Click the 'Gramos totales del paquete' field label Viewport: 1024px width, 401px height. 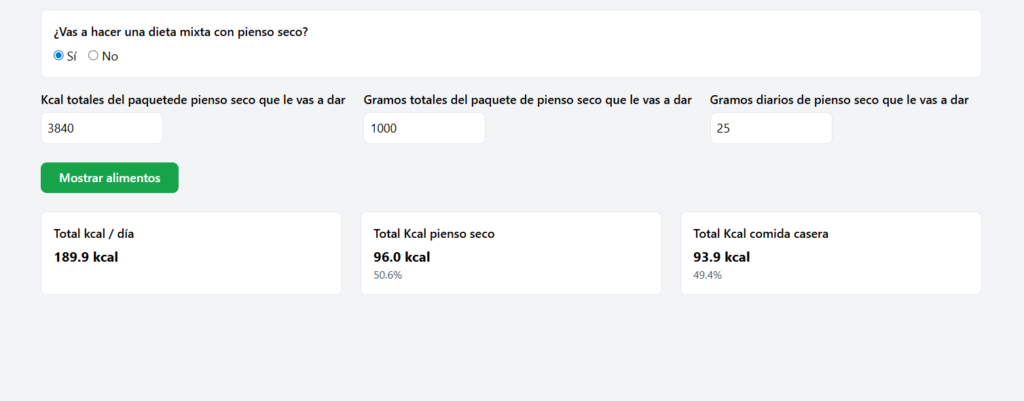coord(527,100)
